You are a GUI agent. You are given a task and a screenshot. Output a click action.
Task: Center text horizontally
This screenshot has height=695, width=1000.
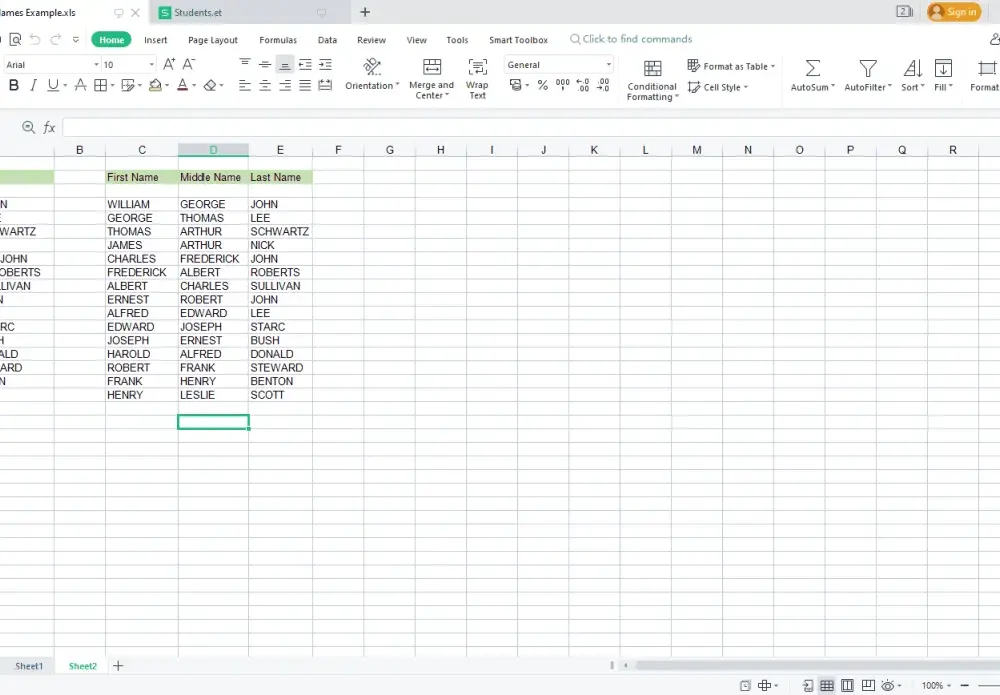click(265, 85)
